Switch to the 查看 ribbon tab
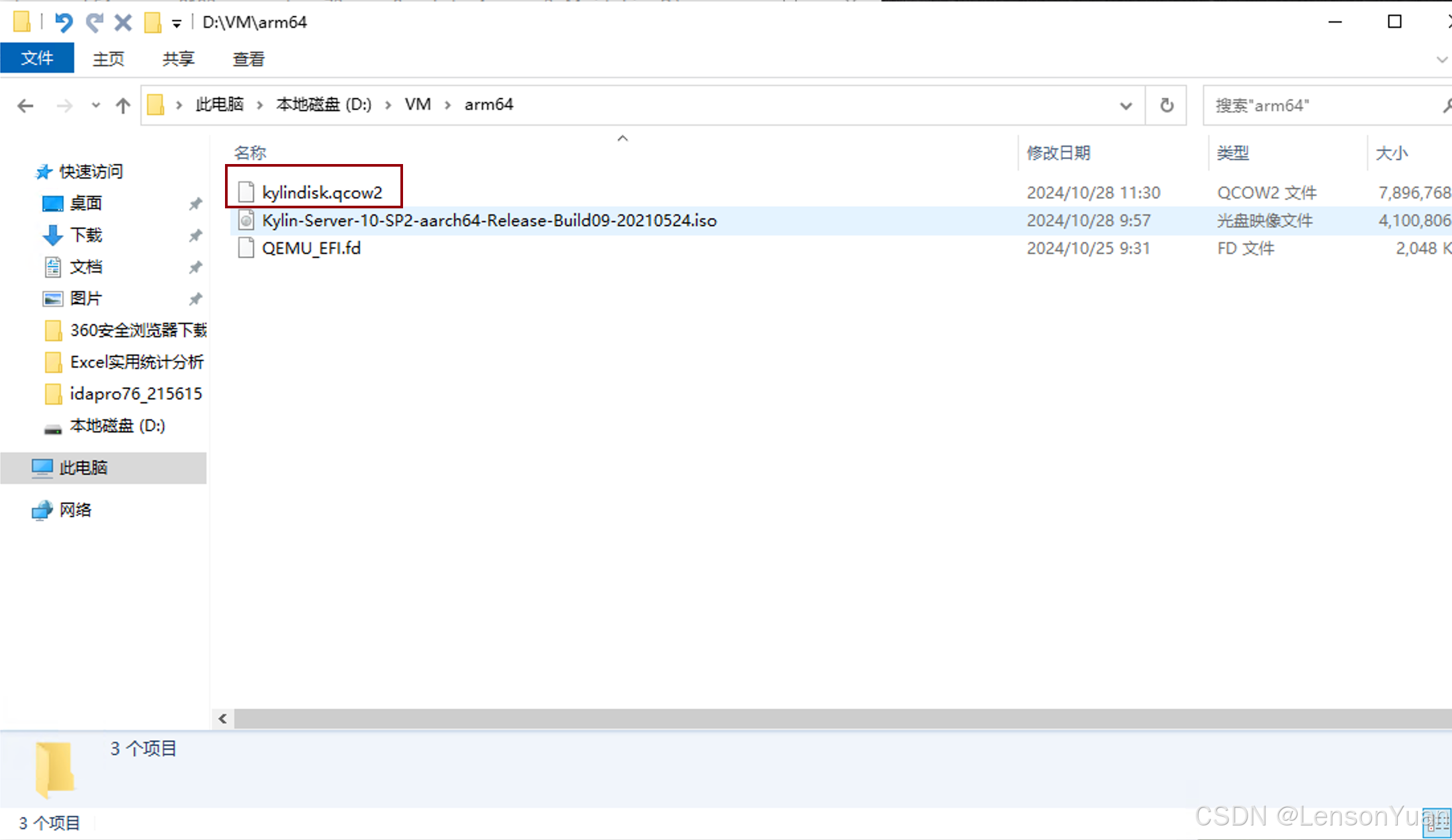 click(248, 59)
